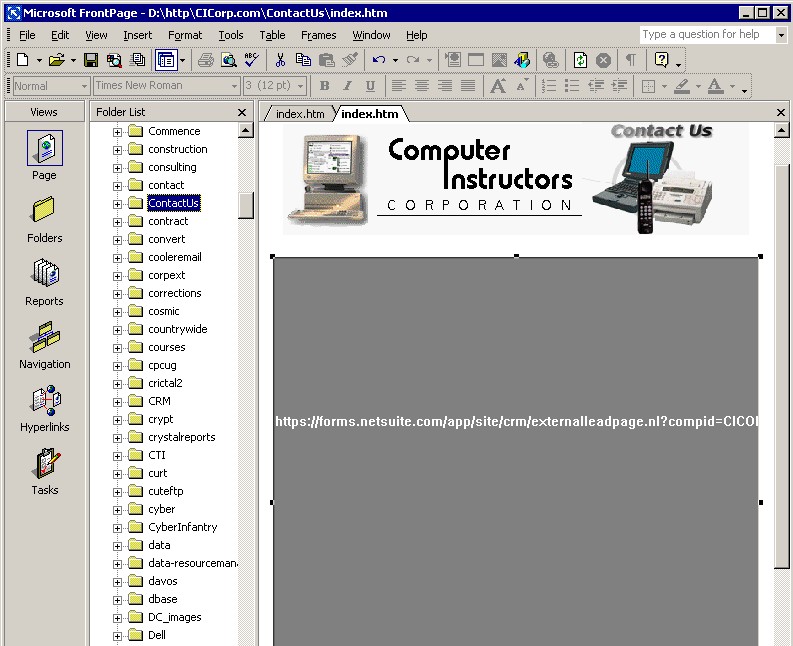This screenshot has height=646, width=793.
Task: Open the Frames menu
Action: tap(319, 35)
